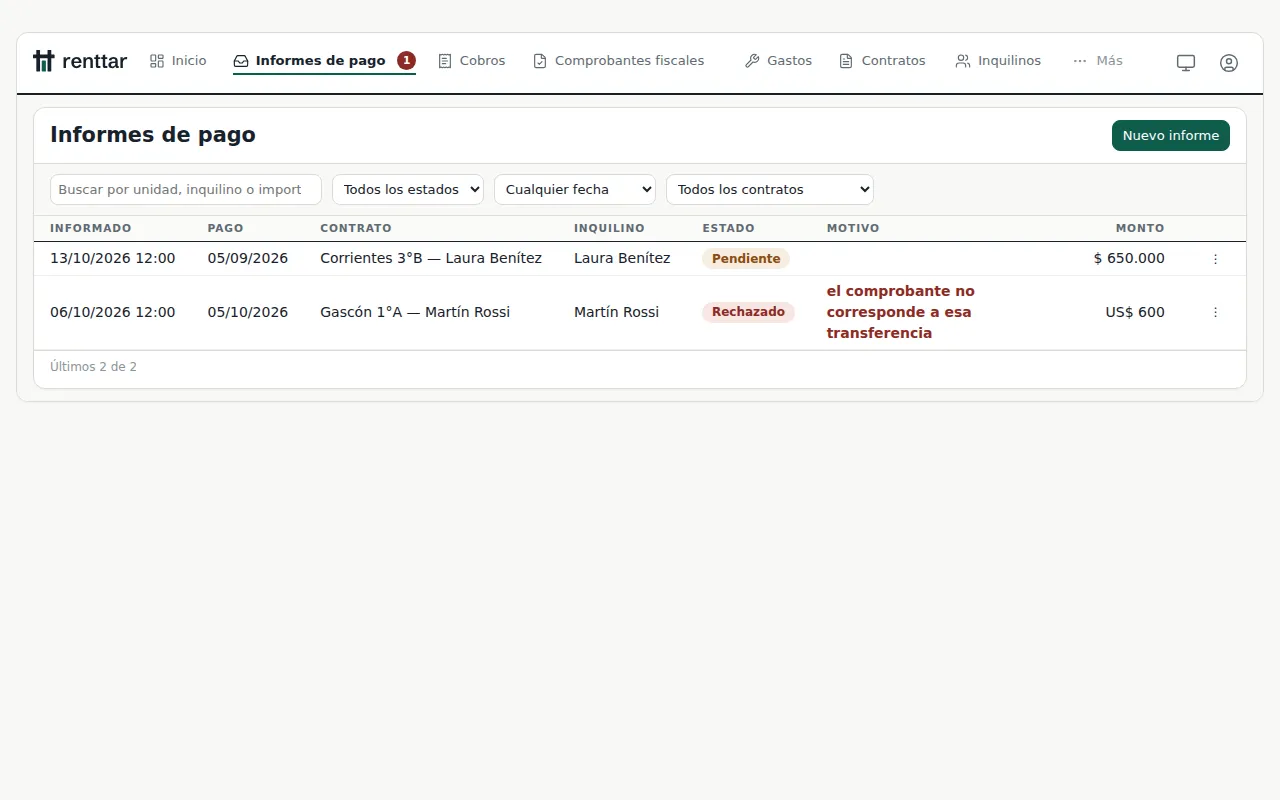The width and height of the screenshot is (1280, 800).
Task: Click payment date 05/10/2026
Action: (248, 312)
